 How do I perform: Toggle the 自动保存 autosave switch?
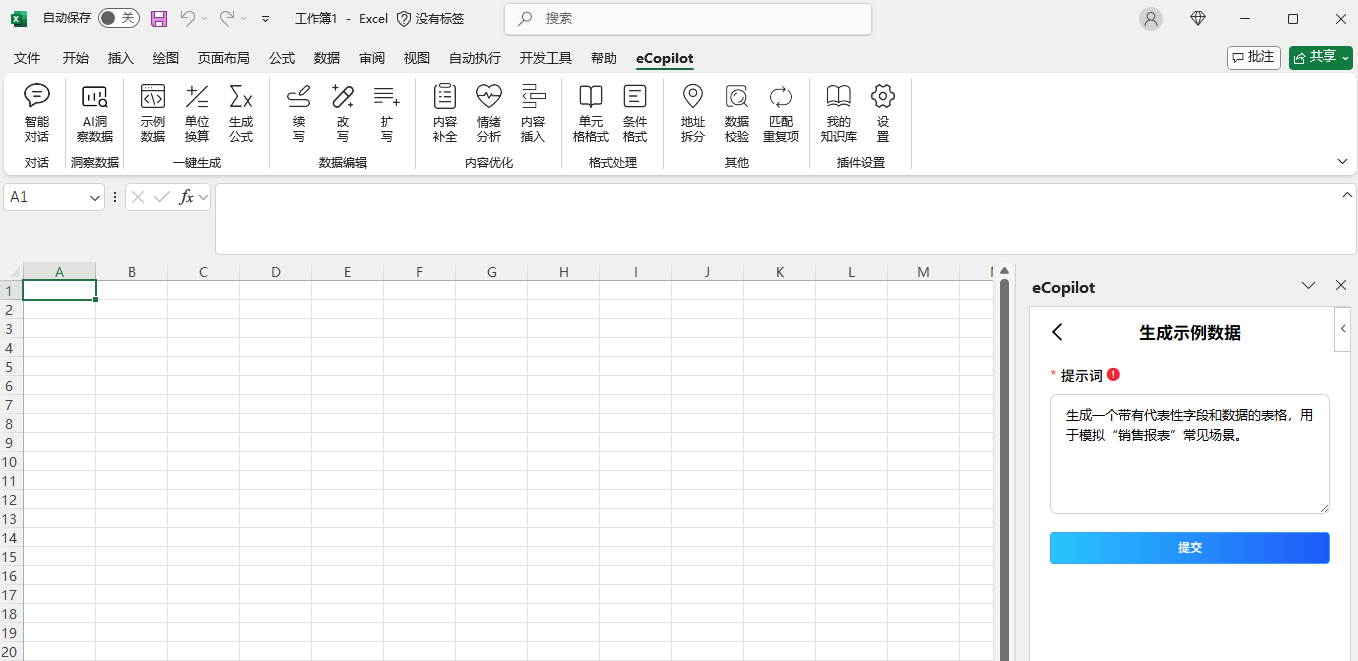(x=118, y=18)
